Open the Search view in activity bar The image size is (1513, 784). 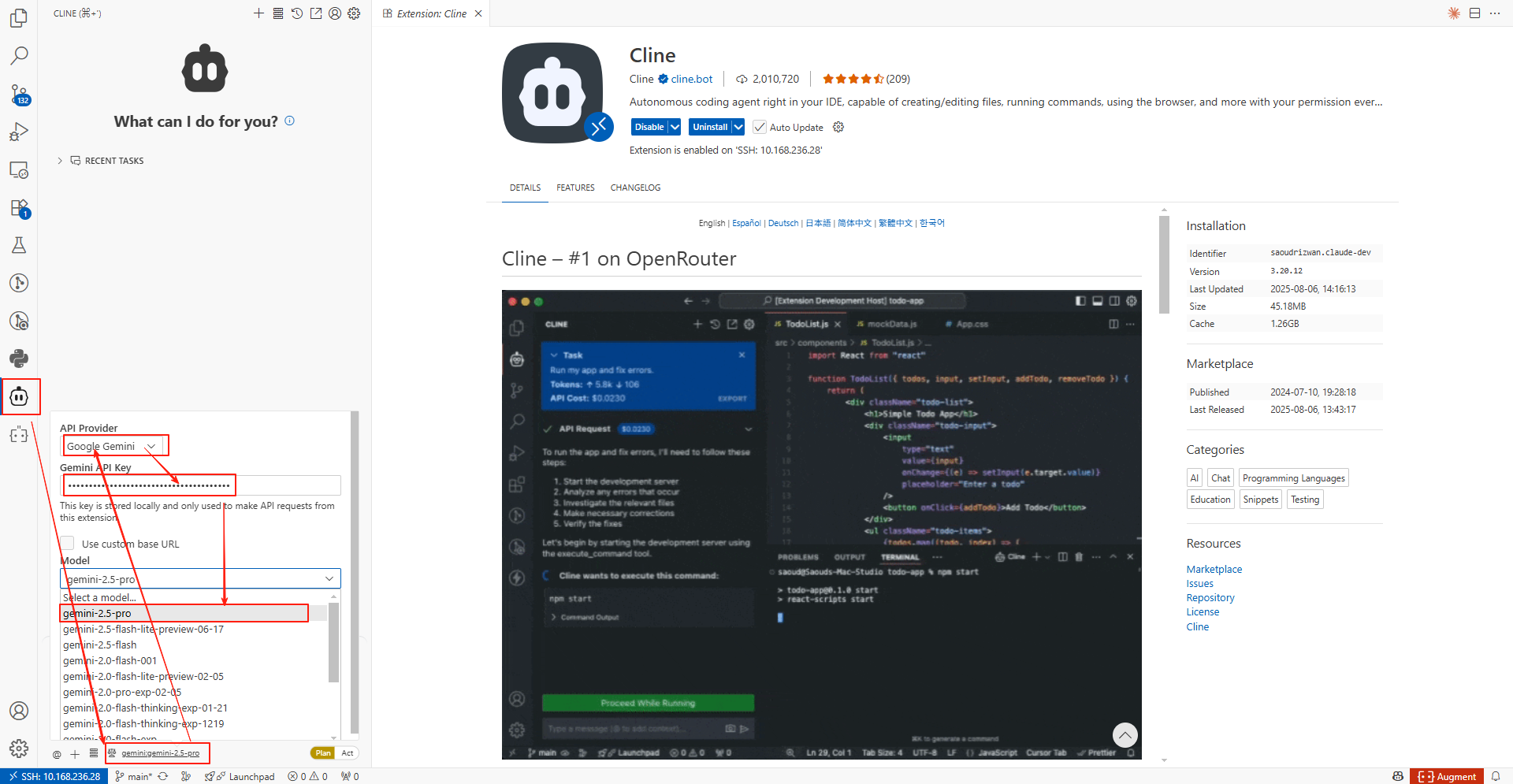pyautogui.click(x=19, y=55)
